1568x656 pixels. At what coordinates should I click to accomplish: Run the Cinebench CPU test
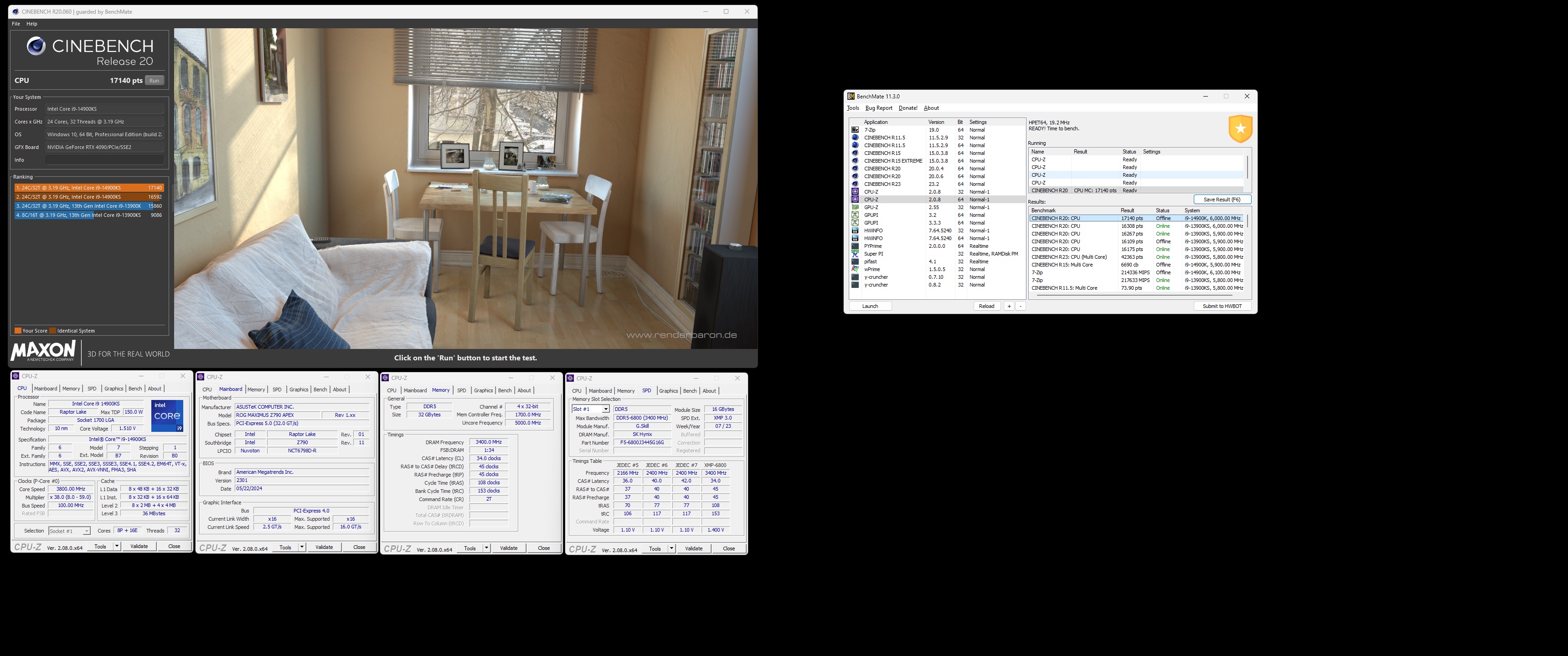tap(154, 80)
